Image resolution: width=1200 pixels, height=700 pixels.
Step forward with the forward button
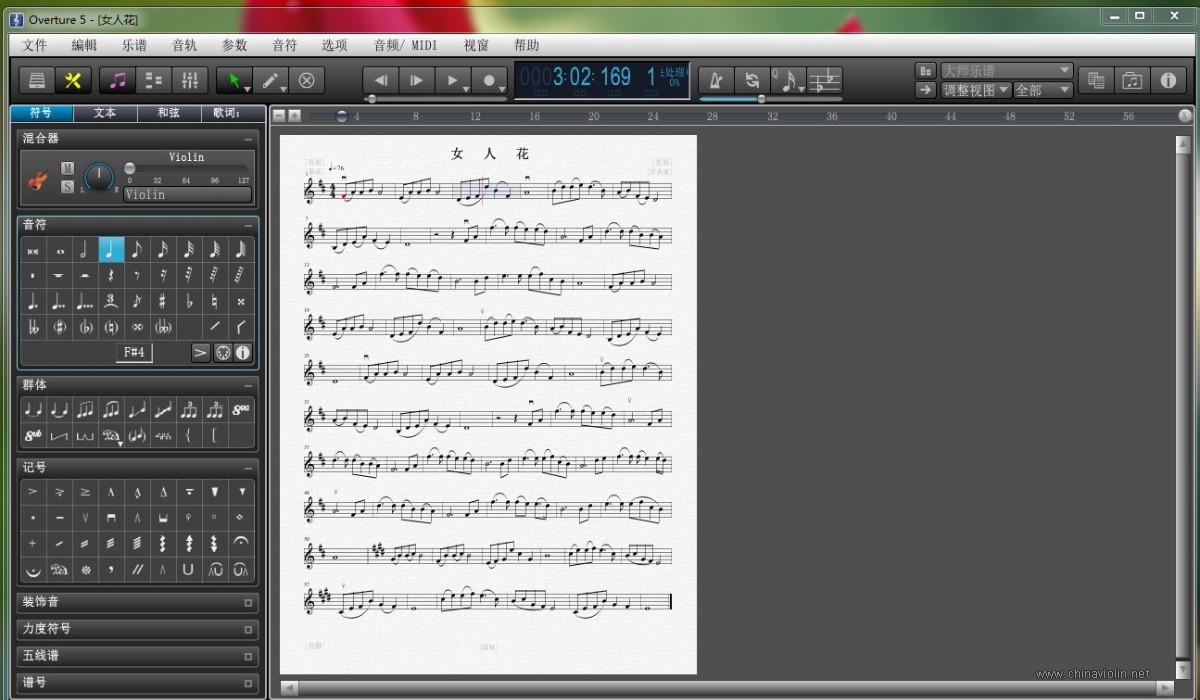click(417, 81)
